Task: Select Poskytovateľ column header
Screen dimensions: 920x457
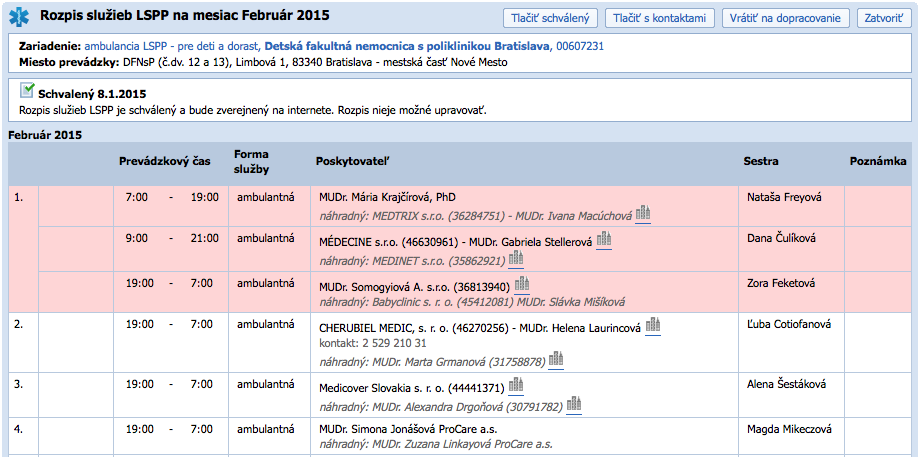Action: 353,161
